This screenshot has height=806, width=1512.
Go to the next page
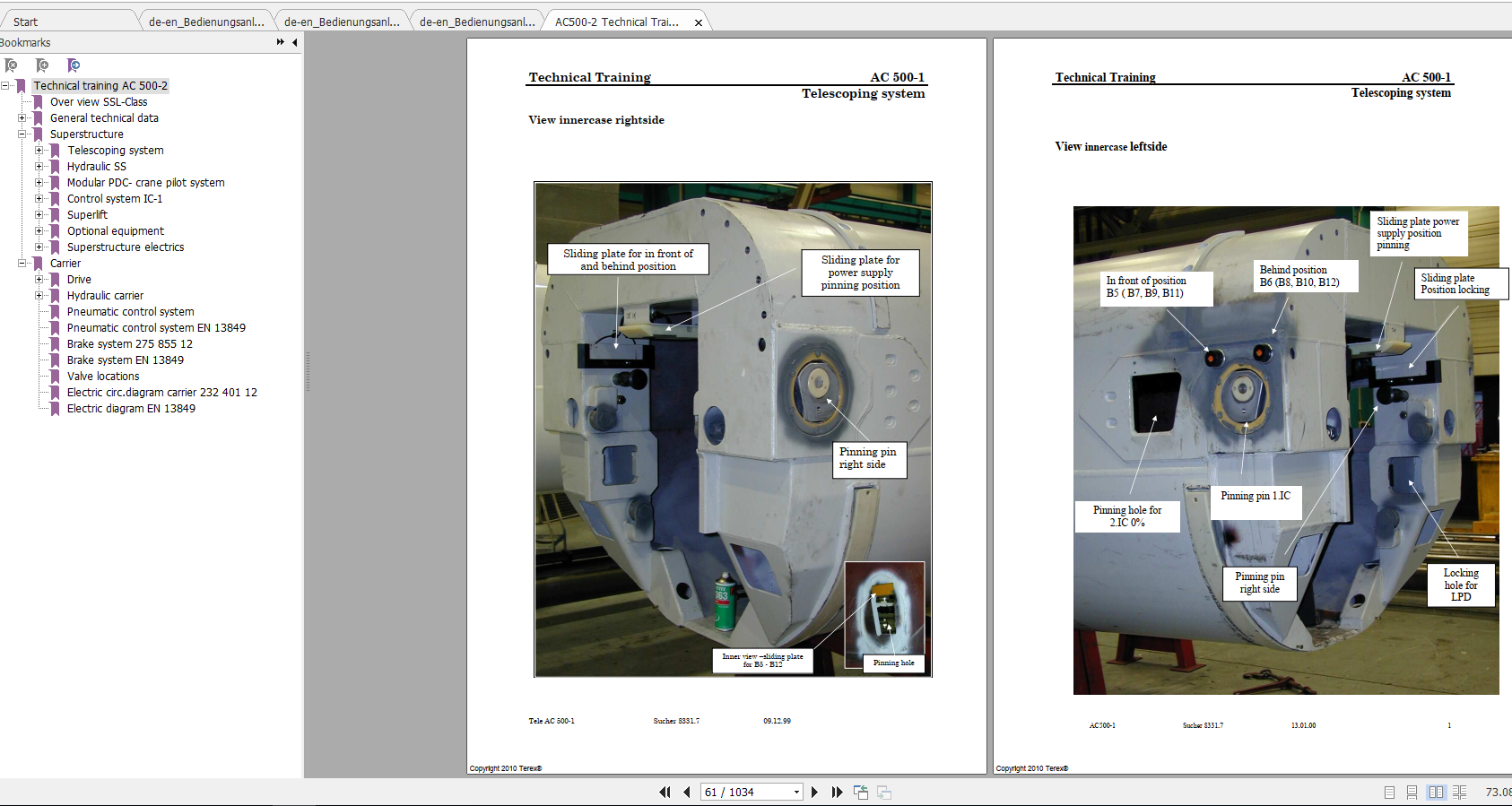[814, 792]
